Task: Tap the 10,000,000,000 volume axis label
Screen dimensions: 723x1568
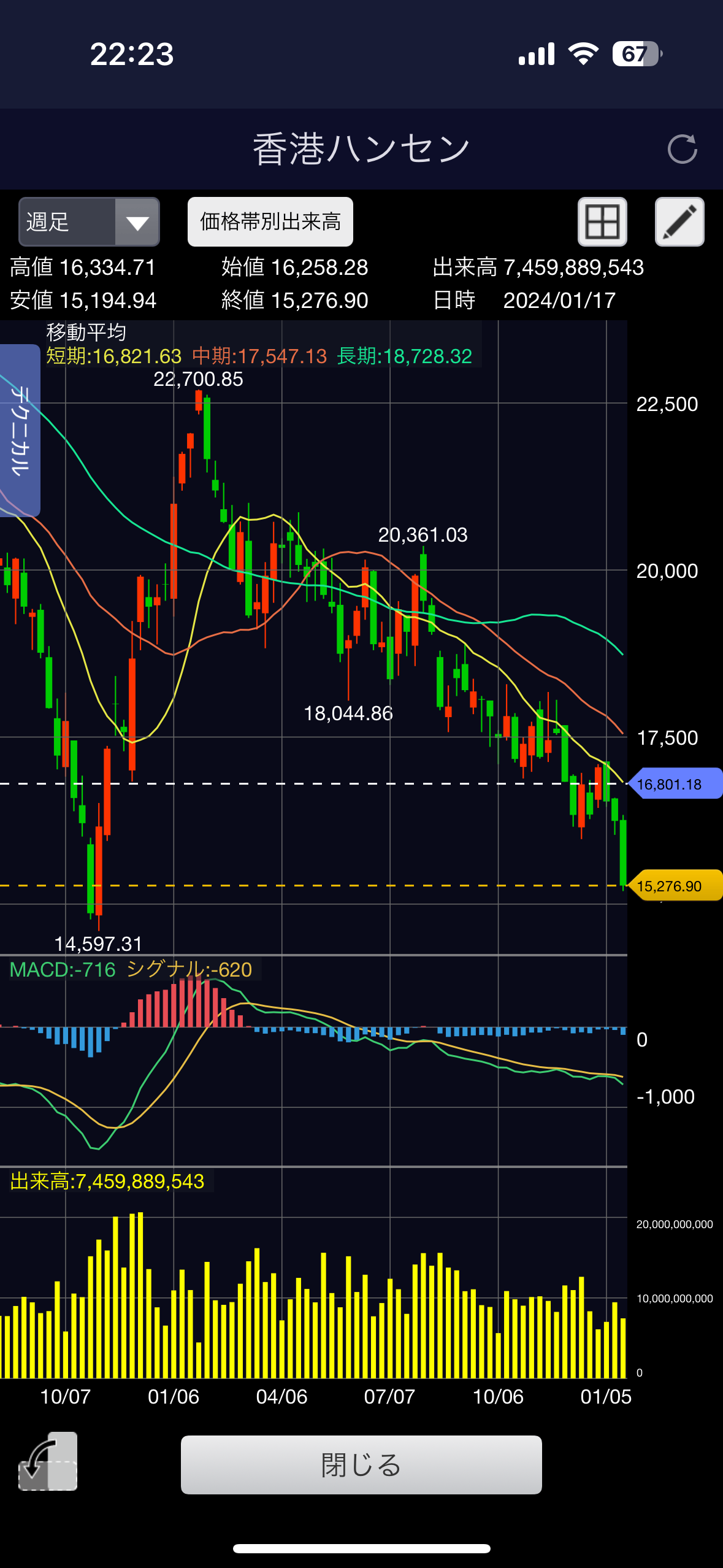Action: [675, 1299]
